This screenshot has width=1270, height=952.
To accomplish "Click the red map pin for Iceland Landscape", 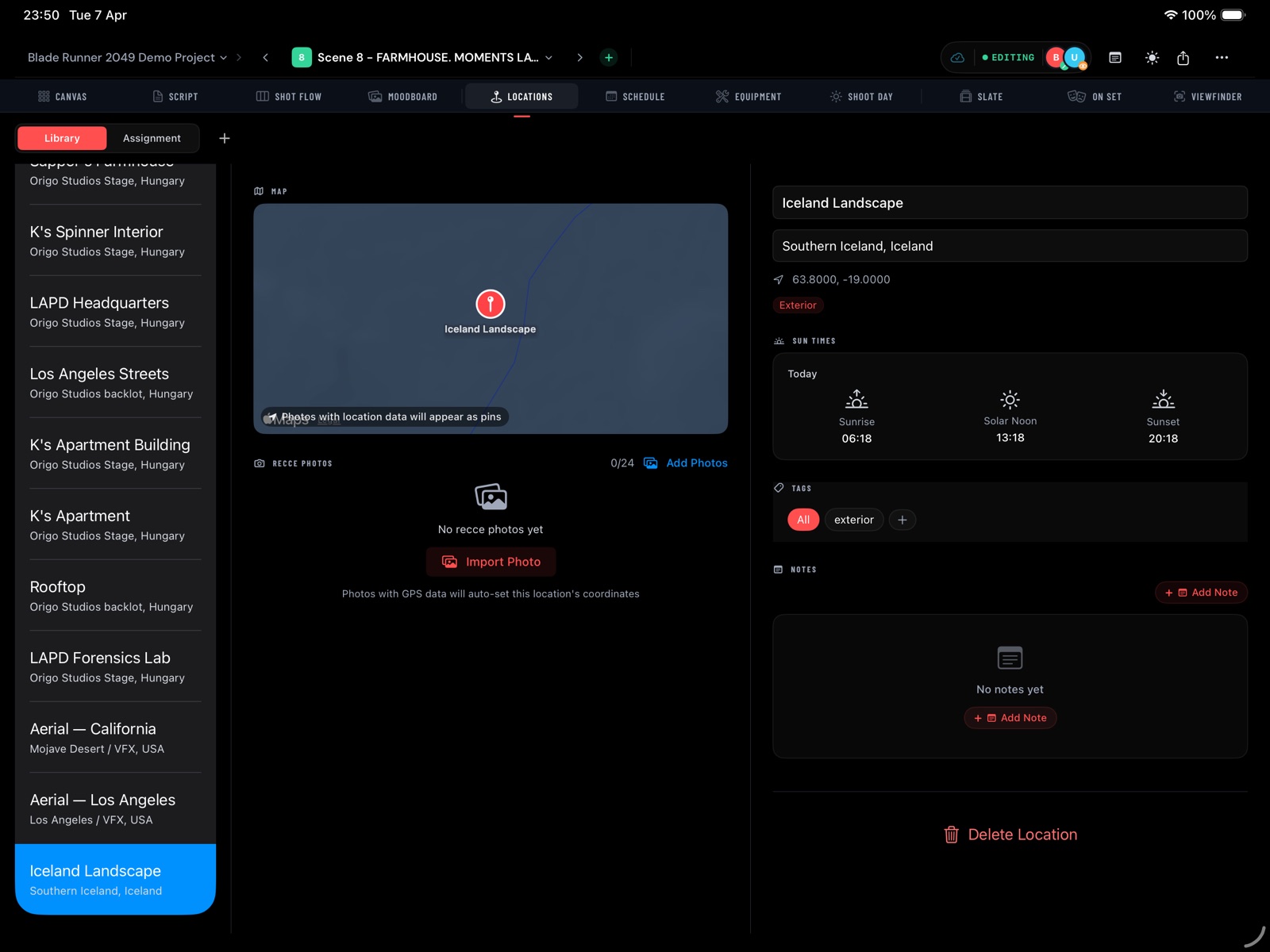I will pyautogui.click(x=490, y=304).
